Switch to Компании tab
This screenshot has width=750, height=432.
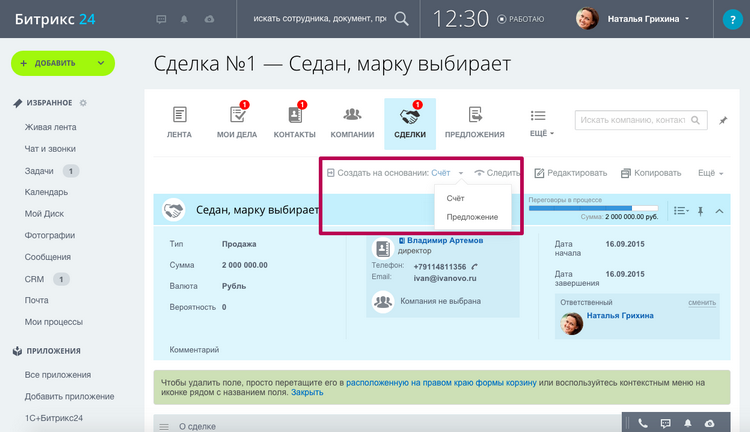coord(353,122)
